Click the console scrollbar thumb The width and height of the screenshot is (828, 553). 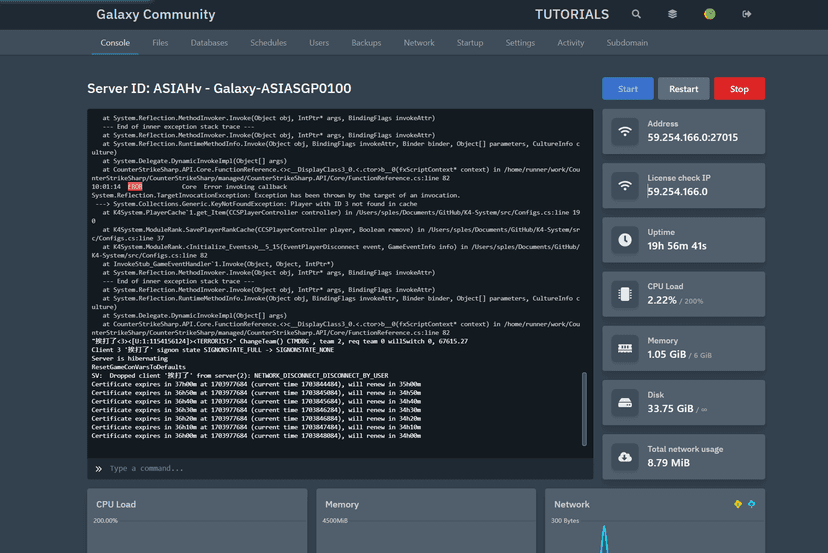tap(584, 409)
